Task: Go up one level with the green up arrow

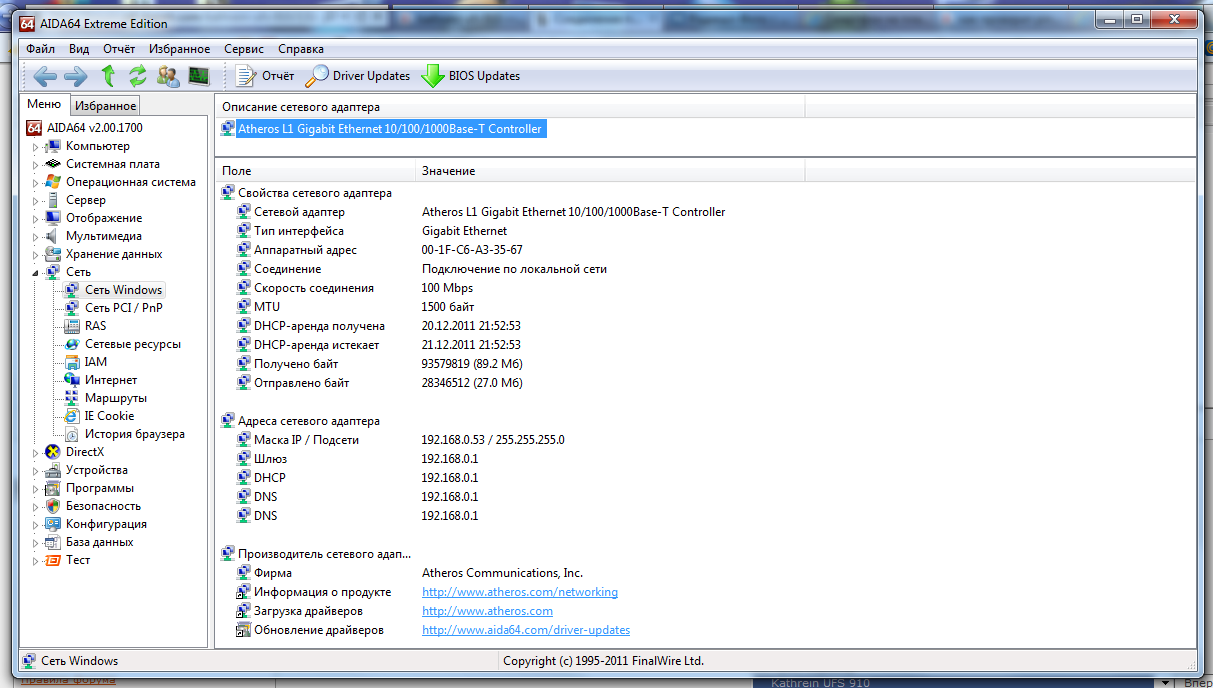Action: [108, 76]
